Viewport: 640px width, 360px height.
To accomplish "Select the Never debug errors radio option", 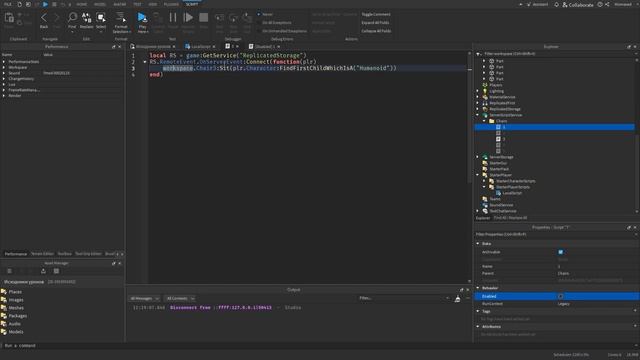I will tap(259, 14).
